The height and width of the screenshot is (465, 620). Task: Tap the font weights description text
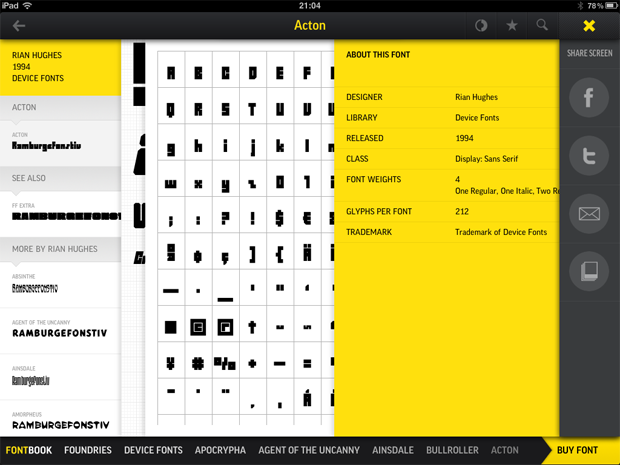click(x=507, y=191)
